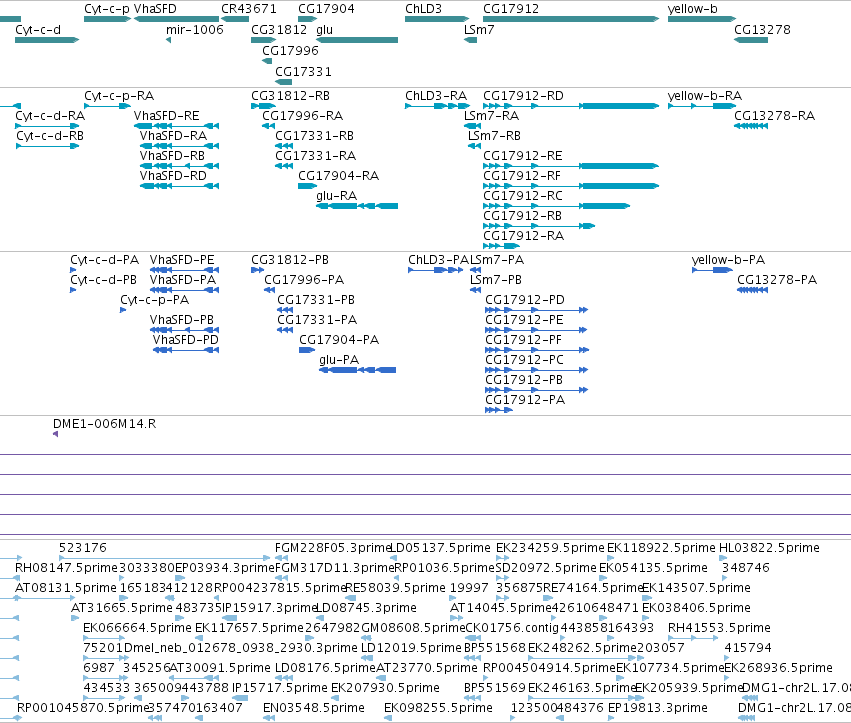Click EST HL03822.5prime
The width and height of the screenshot is (851, 723).
coord(769,548)
